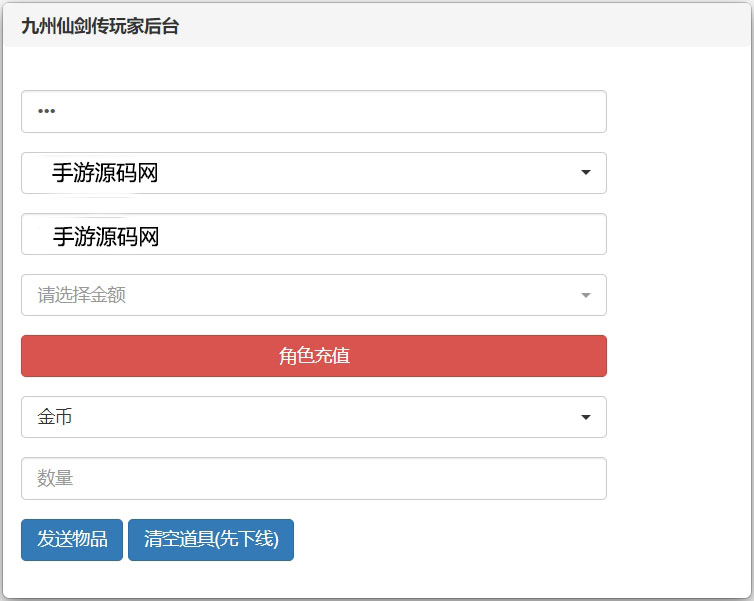This screenshot has height=601, width=754.
Task: Open the first 手游源码网 dropdown selector
Action: [313, 173]
